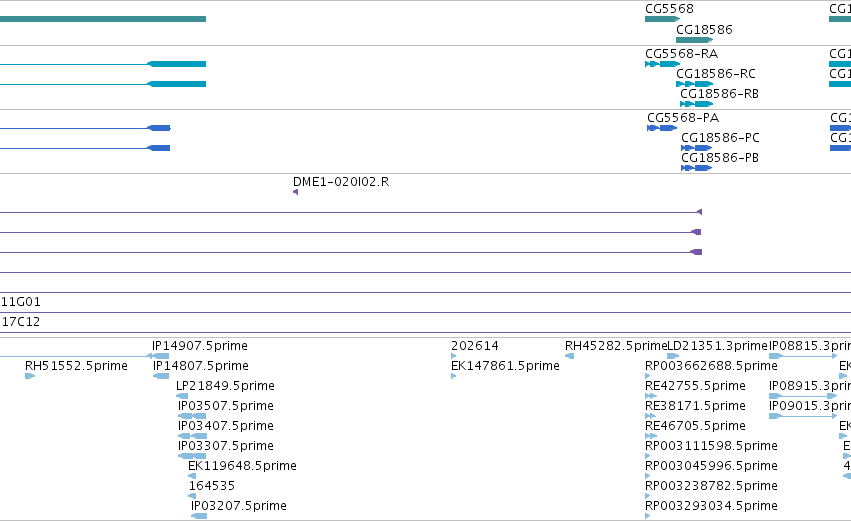Viewport: 851px width, 521px height.
Task: Click the RH45282.5prime feature glyph
Action: click(569, 356)
